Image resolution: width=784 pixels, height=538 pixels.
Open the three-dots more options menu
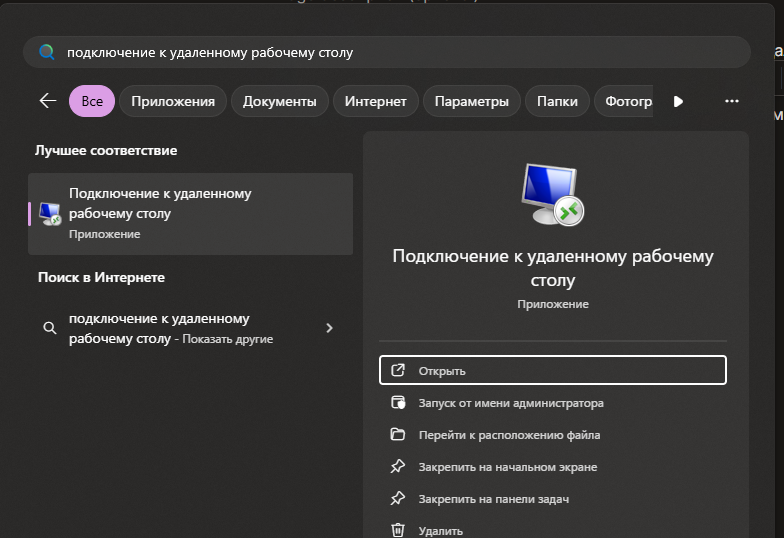[x=731, y=101]
